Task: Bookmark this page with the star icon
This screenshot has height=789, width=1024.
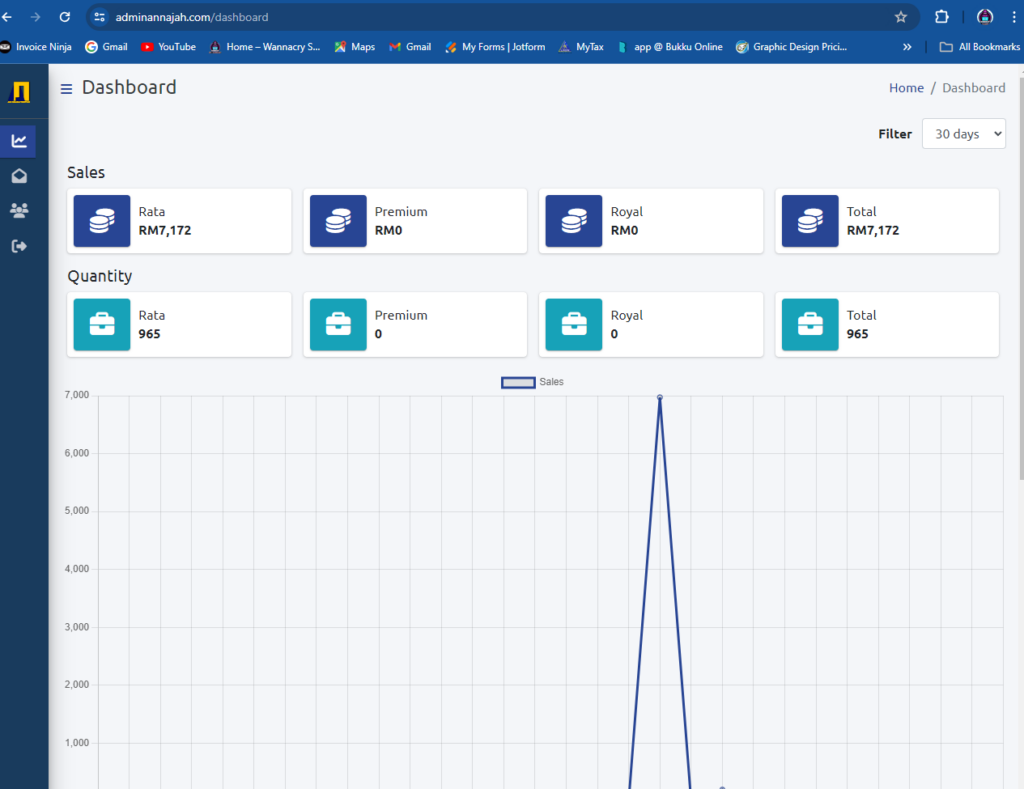Action: [901, 17]
